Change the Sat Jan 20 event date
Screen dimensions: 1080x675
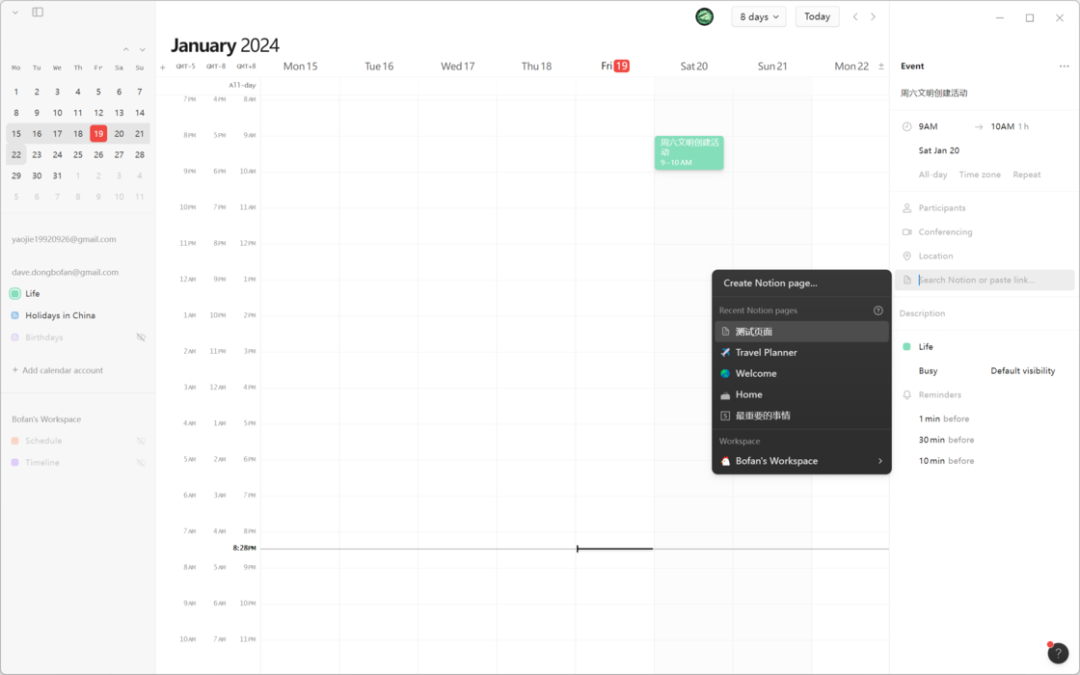939,150
